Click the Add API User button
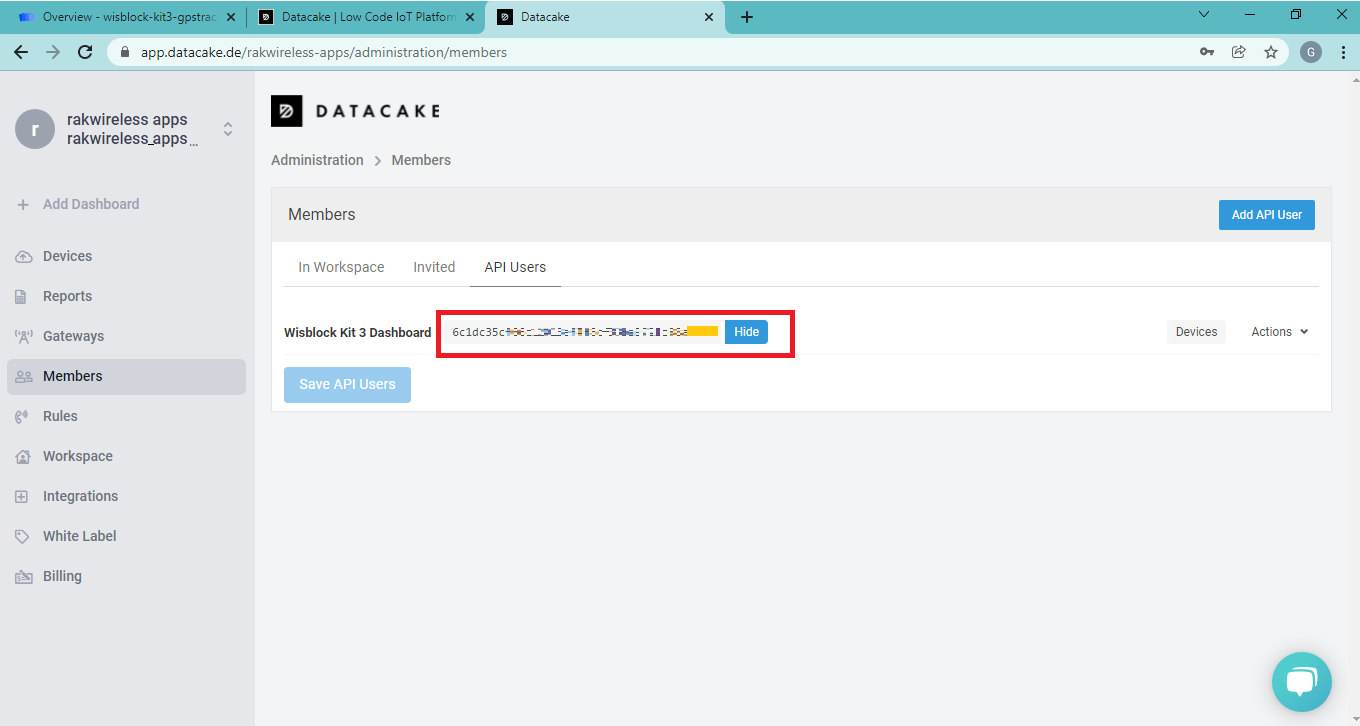 [1266, 215]
